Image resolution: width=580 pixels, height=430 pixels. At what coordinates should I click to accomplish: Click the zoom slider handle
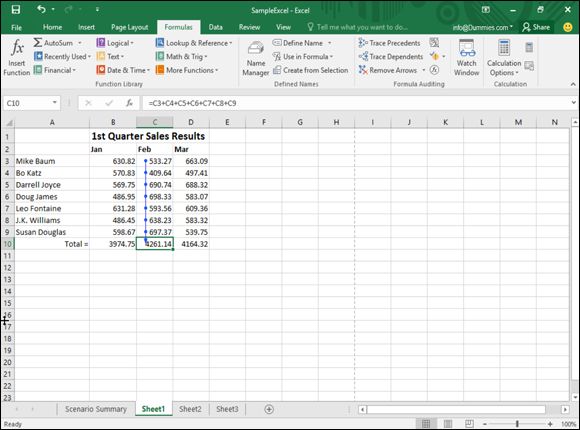(517, 424)
